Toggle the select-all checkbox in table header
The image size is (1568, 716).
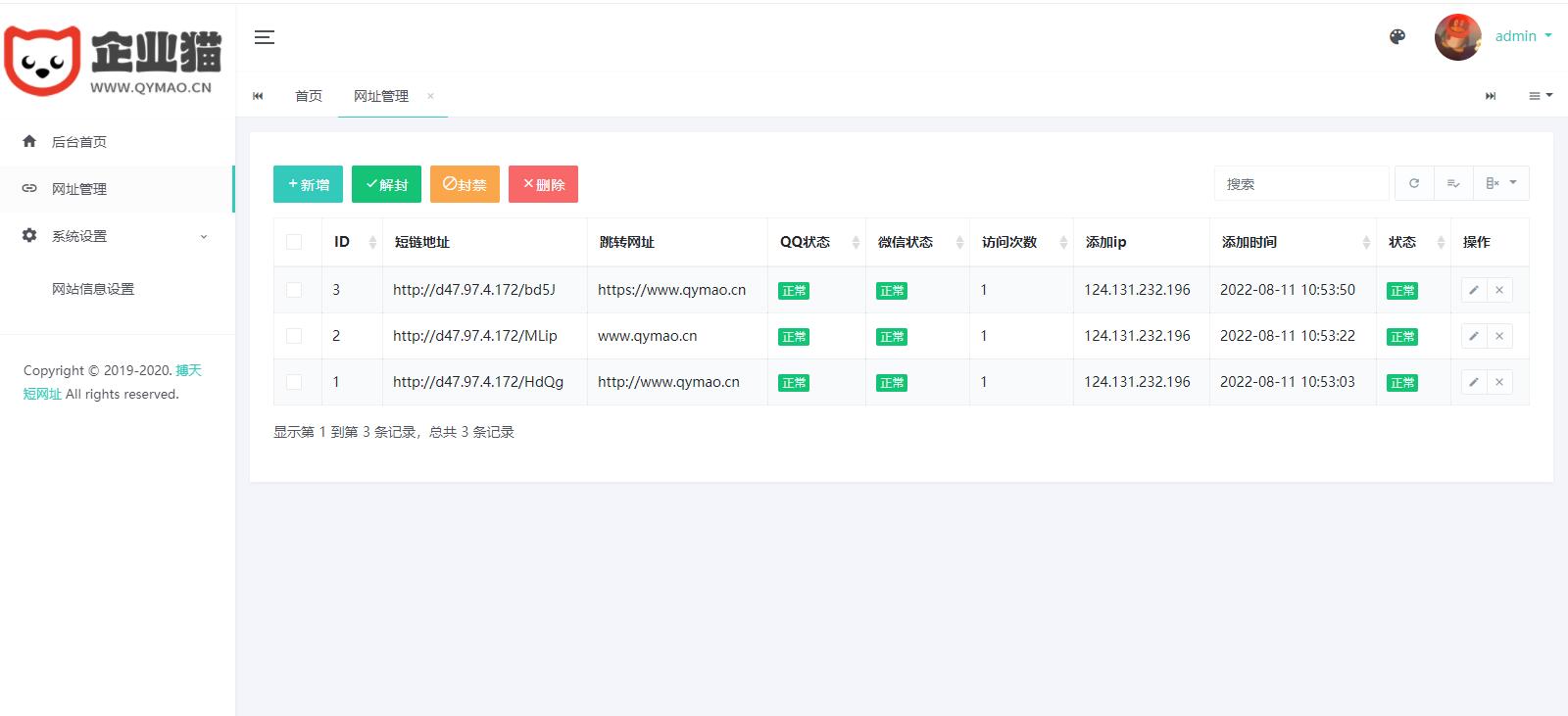click(294, 242)
